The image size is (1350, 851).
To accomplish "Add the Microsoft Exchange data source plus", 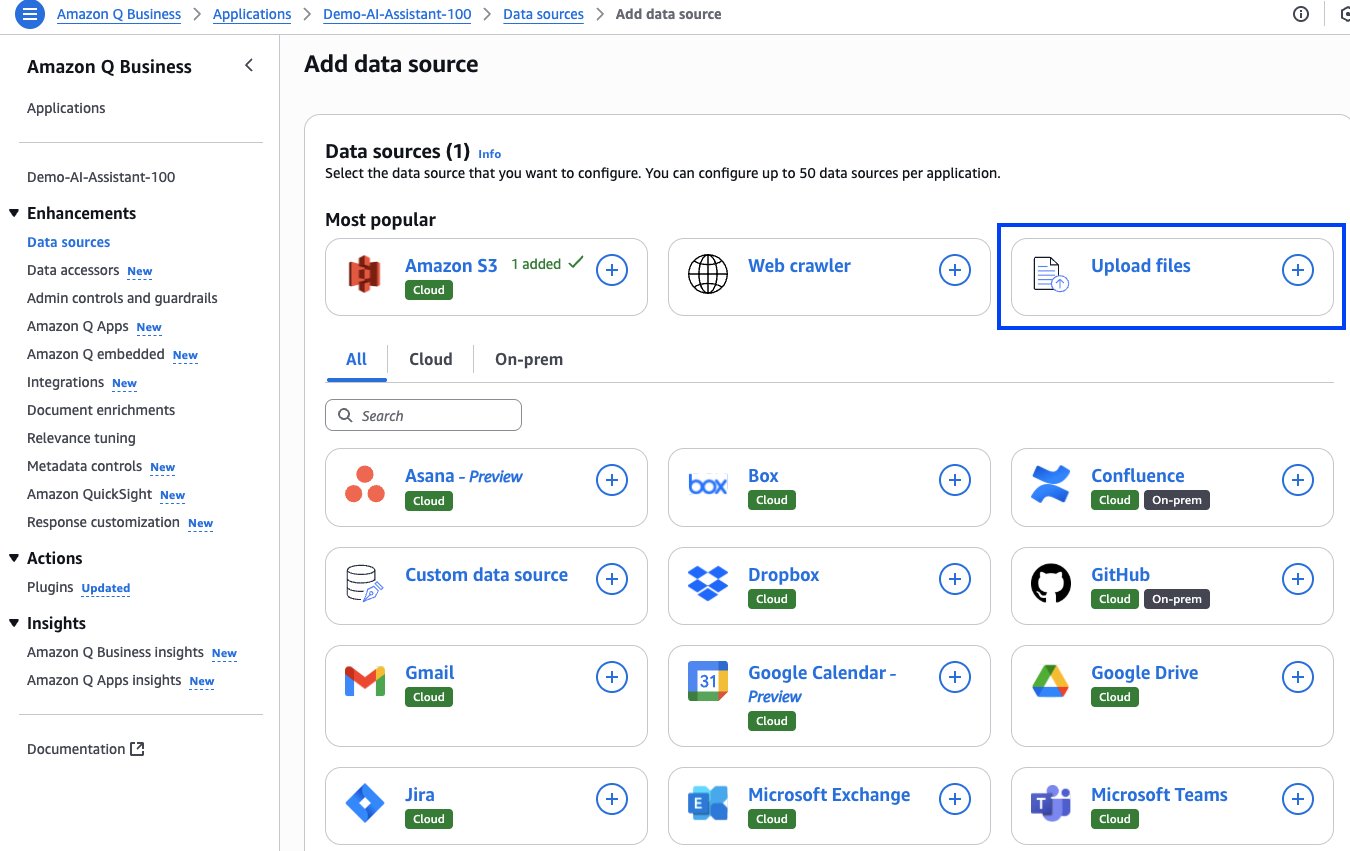I will (x=955, y=799).
